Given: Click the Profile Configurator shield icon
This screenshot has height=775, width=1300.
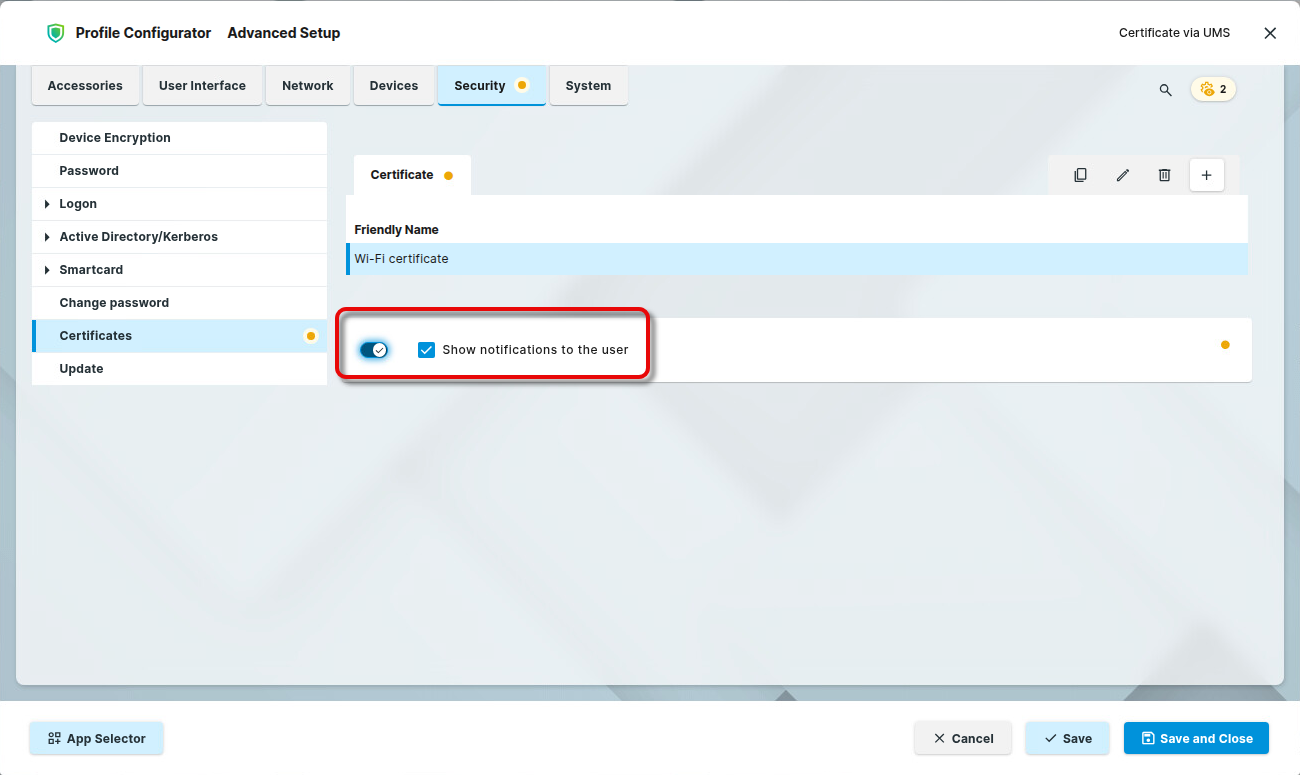Looking at the screenshot, I should (x=55, y=33).
